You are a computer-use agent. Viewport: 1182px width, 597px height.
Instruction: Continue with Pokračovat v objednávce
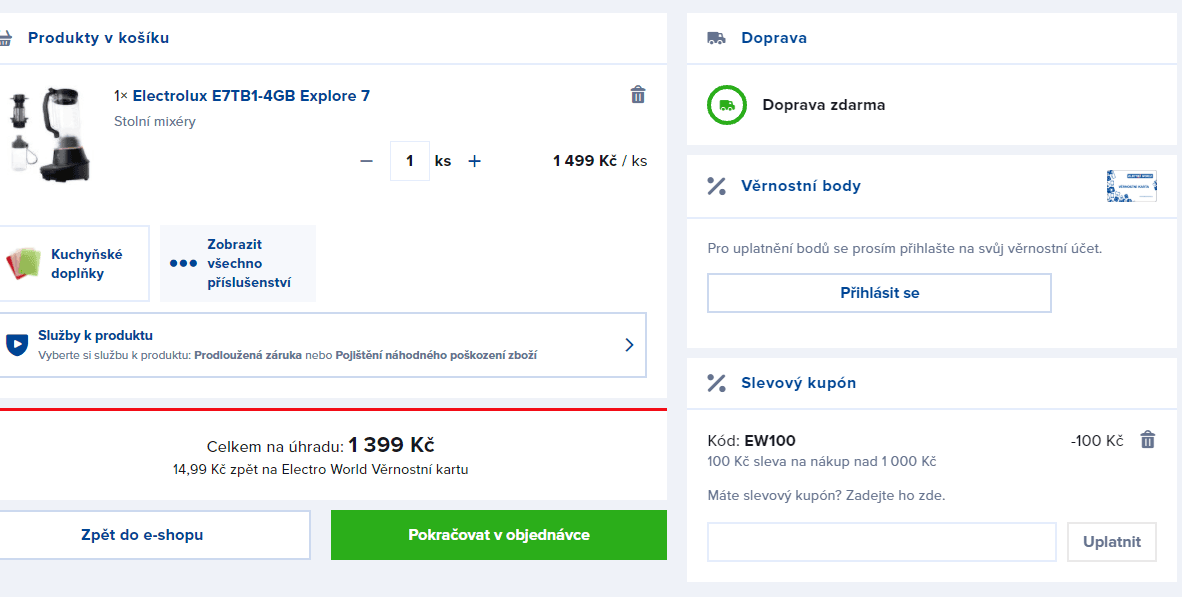click(499, 535)
